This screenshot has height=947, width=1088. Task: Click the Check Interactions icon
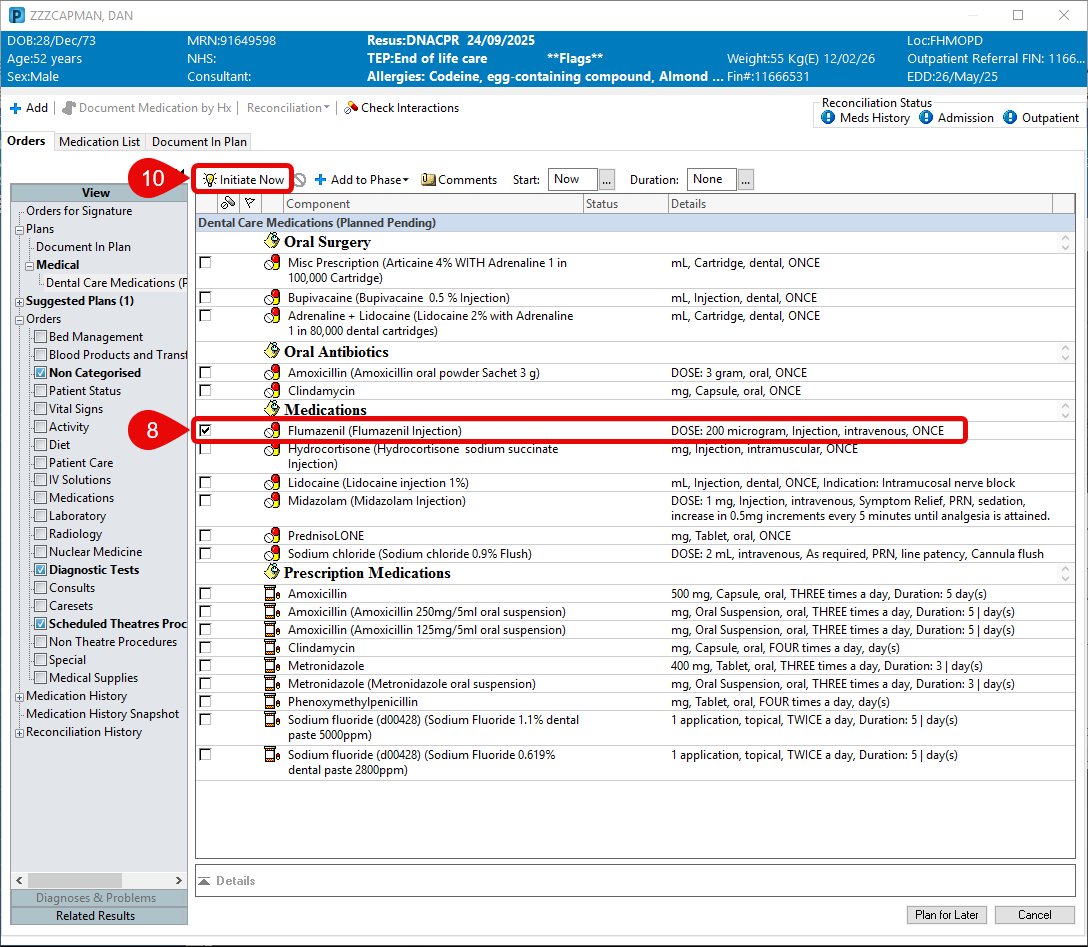(351, 108)
